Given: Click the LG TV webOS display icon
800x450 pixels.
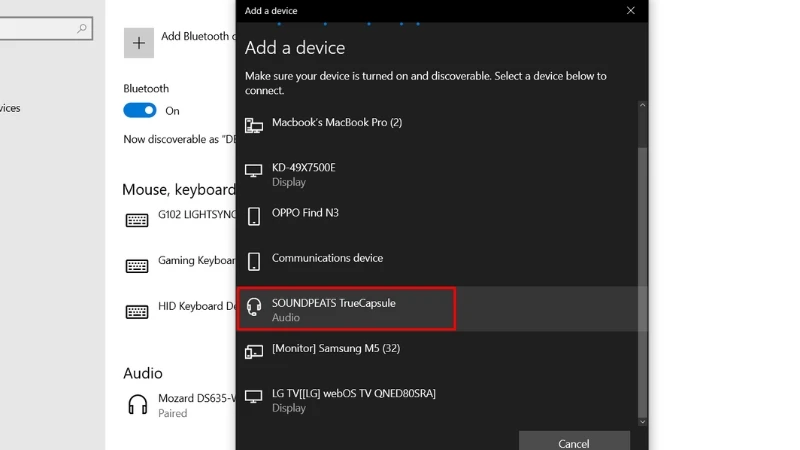Looking at the screenshot, I should point(254,396).
